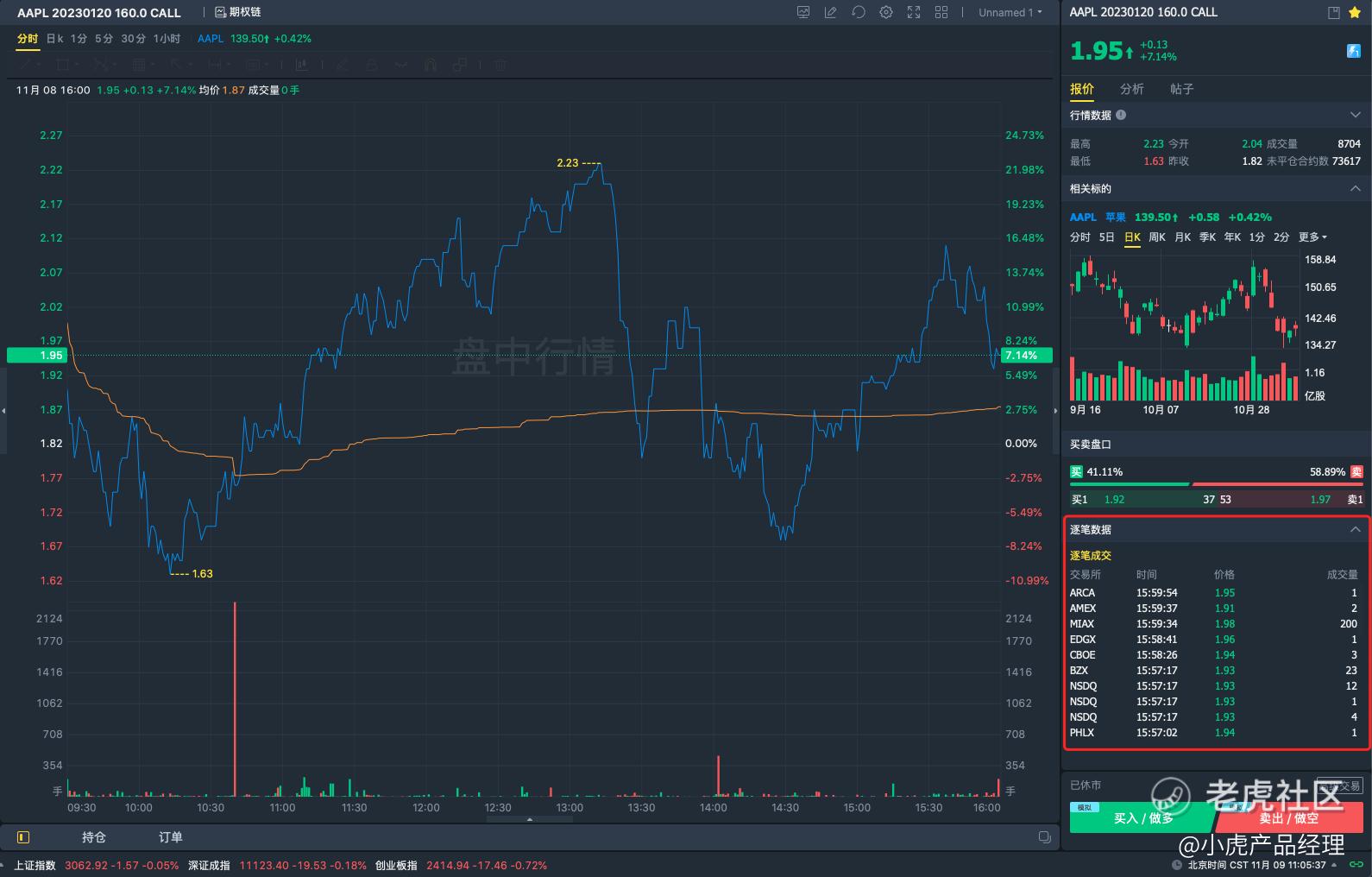This screenshot has height=877, width=1372.
Task: Enter fullscreen with the expand-arrows icon
Action: (914, 12)
